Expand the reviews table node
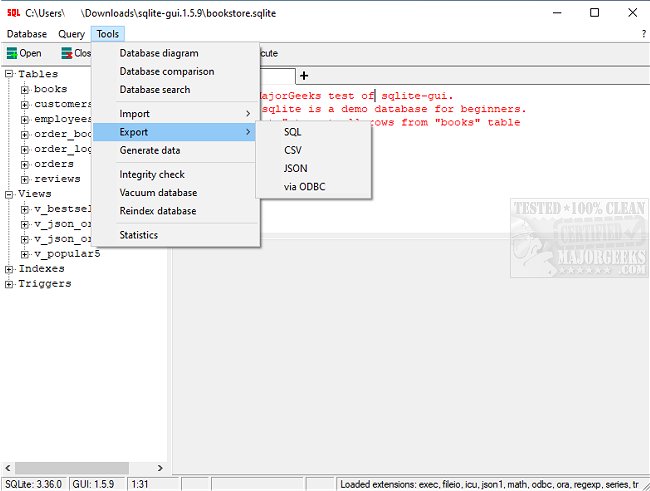Screen dimensions: 650x491 coord(25,180)
